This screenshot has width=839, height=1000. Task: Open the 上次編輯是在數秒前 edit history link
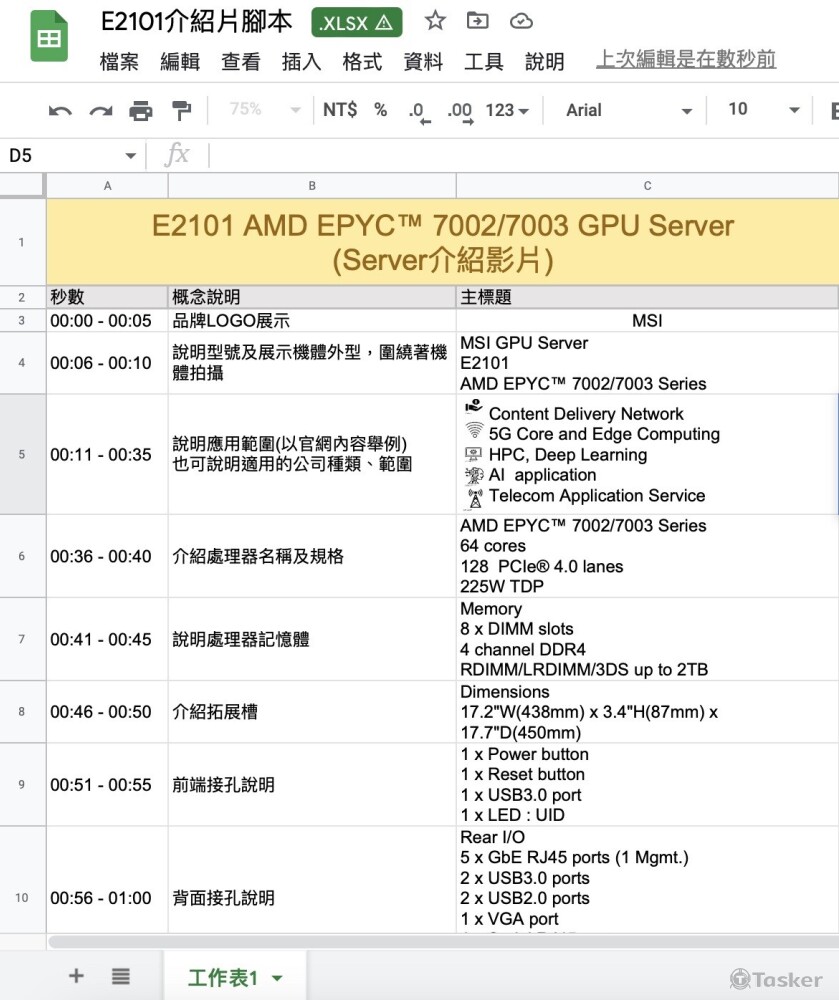(x=686, y=60)
